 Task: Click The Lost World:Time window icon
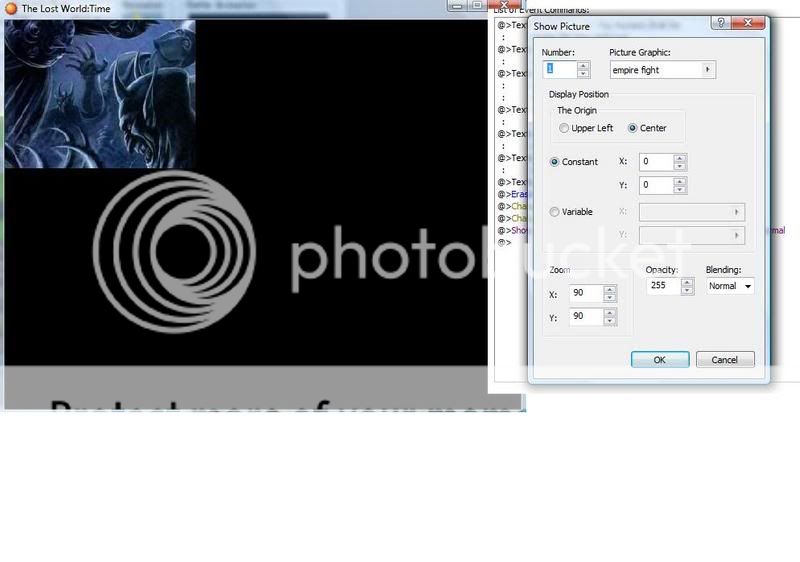coord(10,8)
